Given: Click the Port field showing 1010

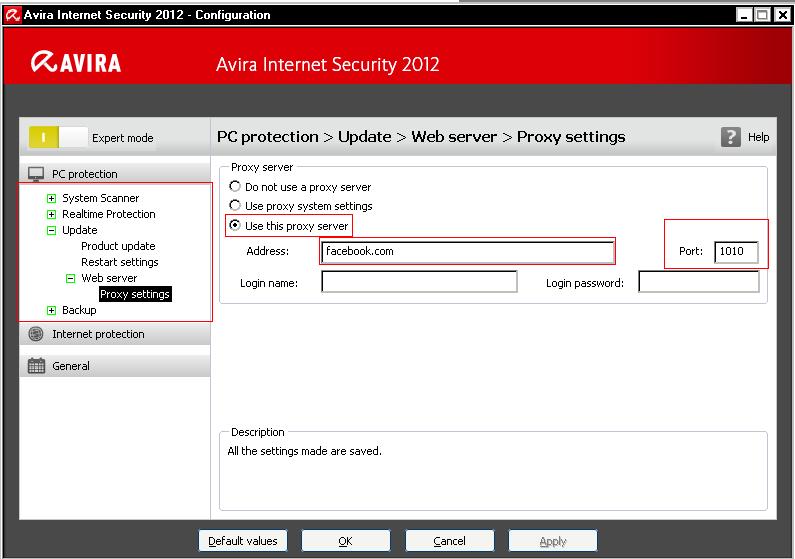Looking at the screenshot, I should 736,251.
